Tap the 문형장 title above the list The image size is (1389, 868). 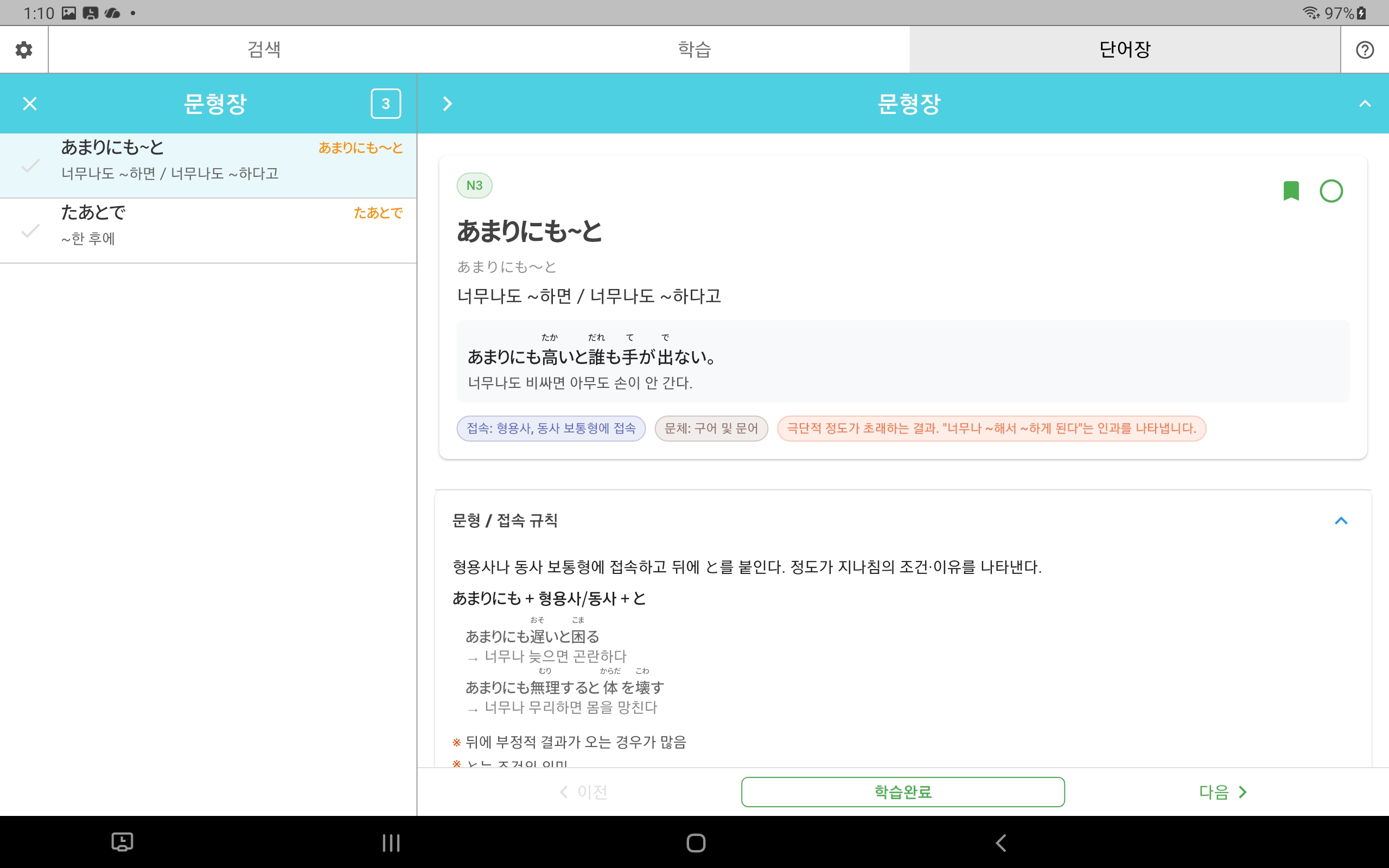[215, 104]
